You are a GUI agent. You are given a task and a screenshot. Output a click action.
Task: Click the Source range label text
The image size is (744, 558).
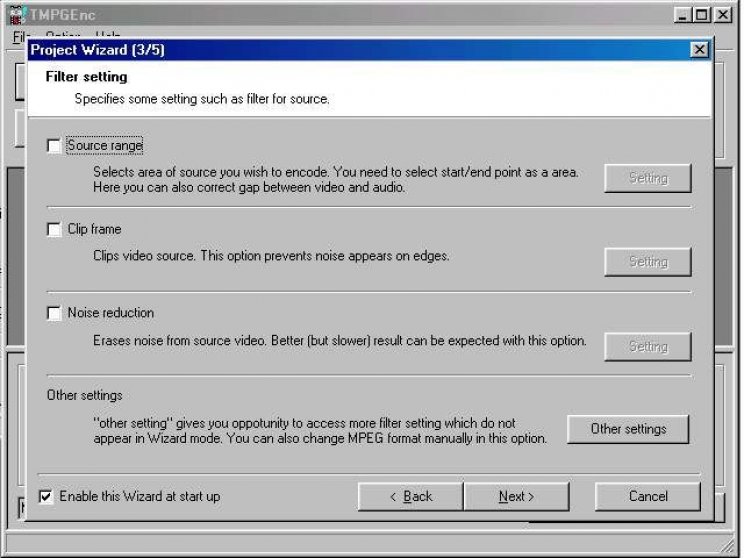(105, 145)
